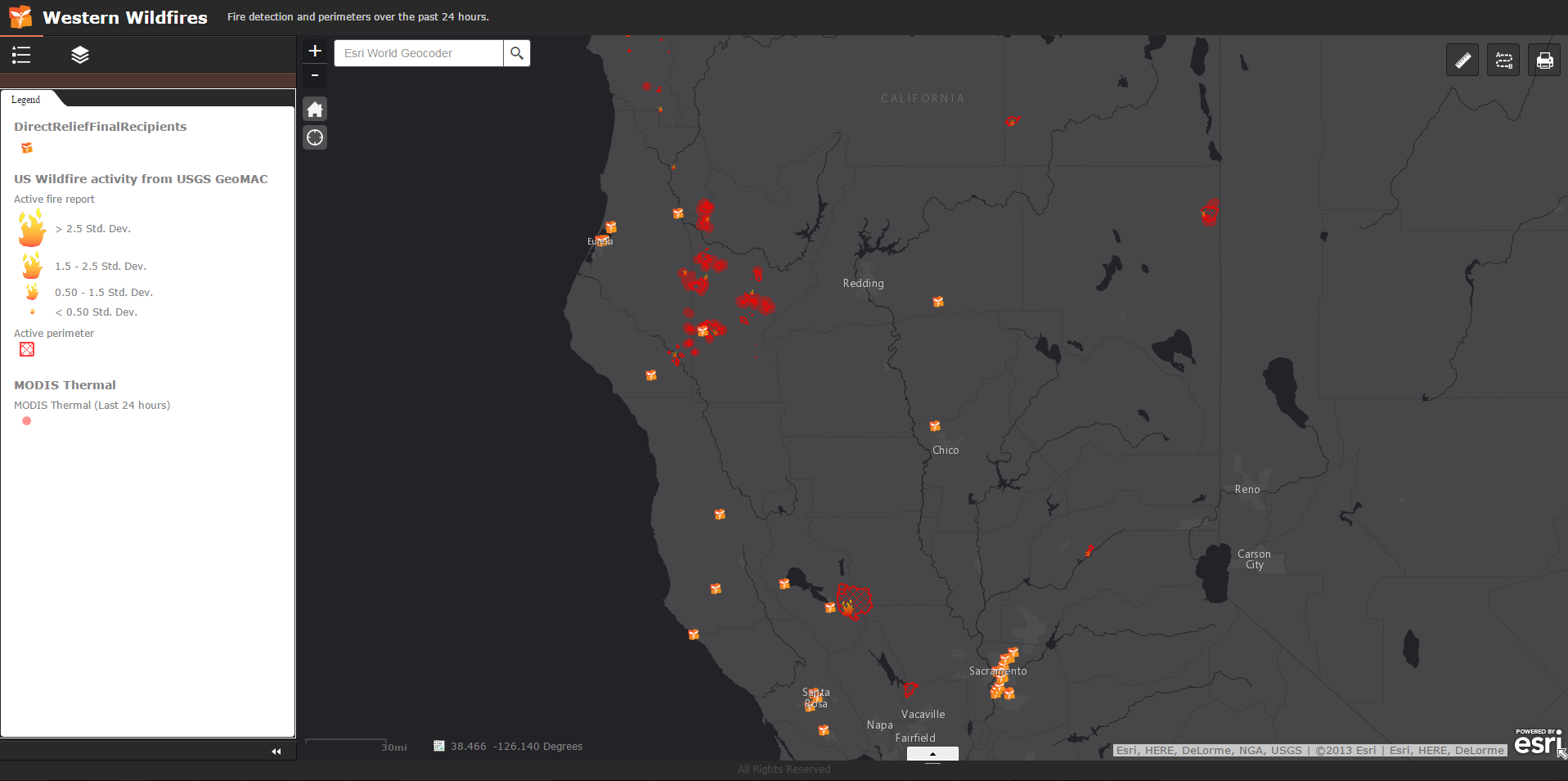
Task: Click the search magnifier button
Action: (x=516, y=53)
